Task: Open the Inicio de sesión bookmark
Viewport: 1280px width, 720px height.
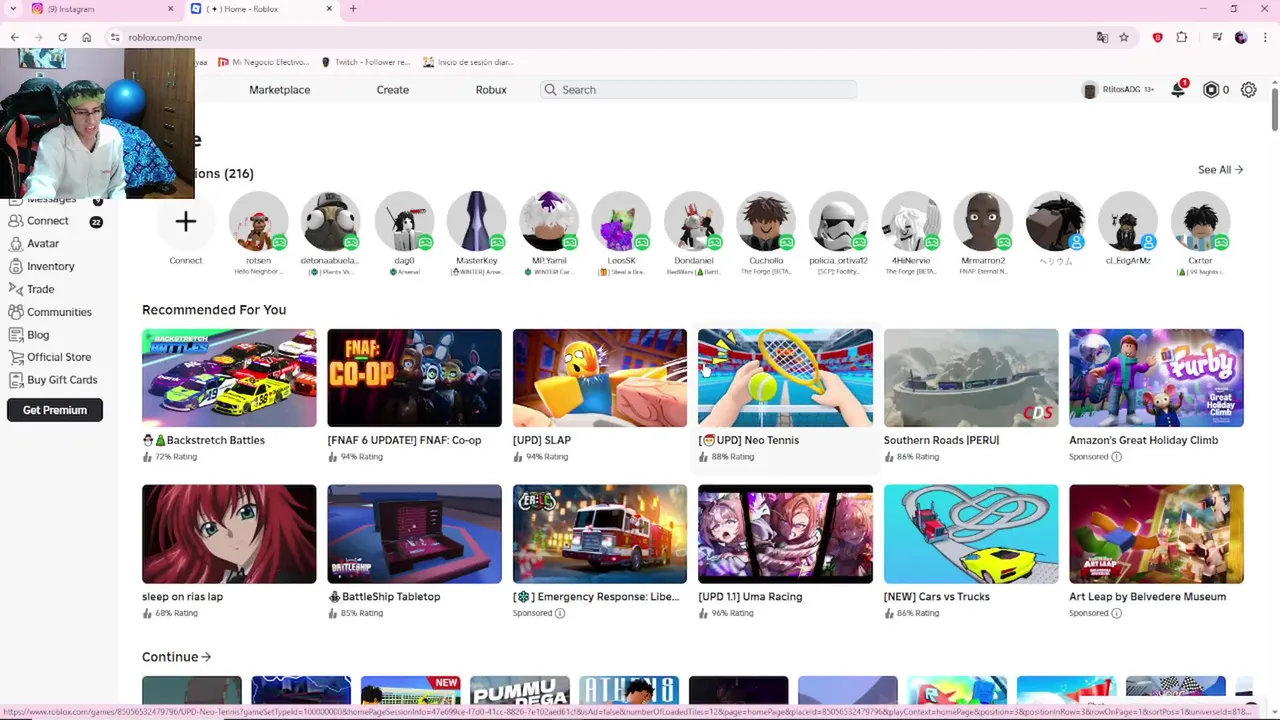Action: tap(468, 62)
